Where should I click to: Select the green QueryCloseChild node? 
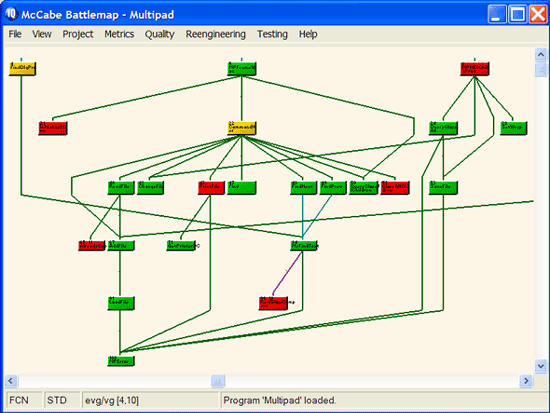443,128
